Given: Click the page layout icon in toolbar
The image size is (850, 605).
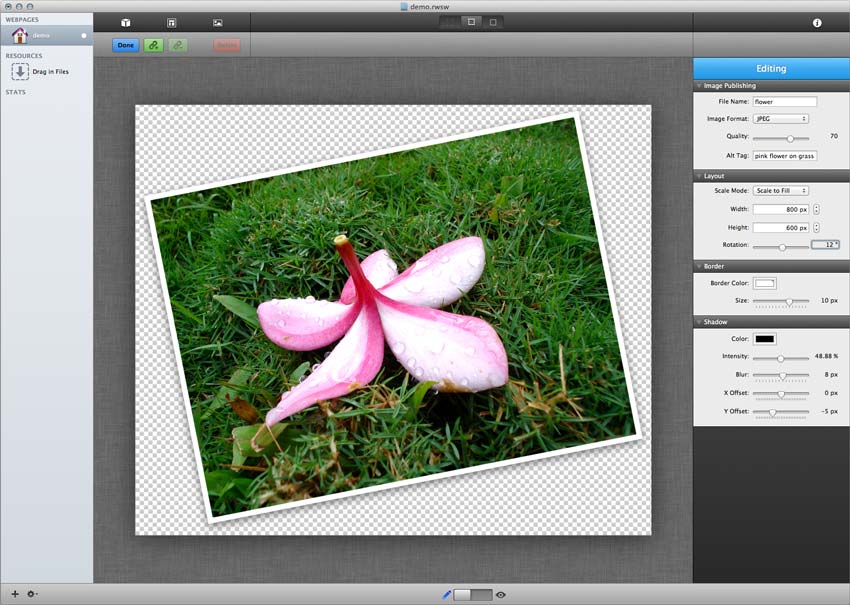Looking at the screenshot, I should [x=172, y=22].
